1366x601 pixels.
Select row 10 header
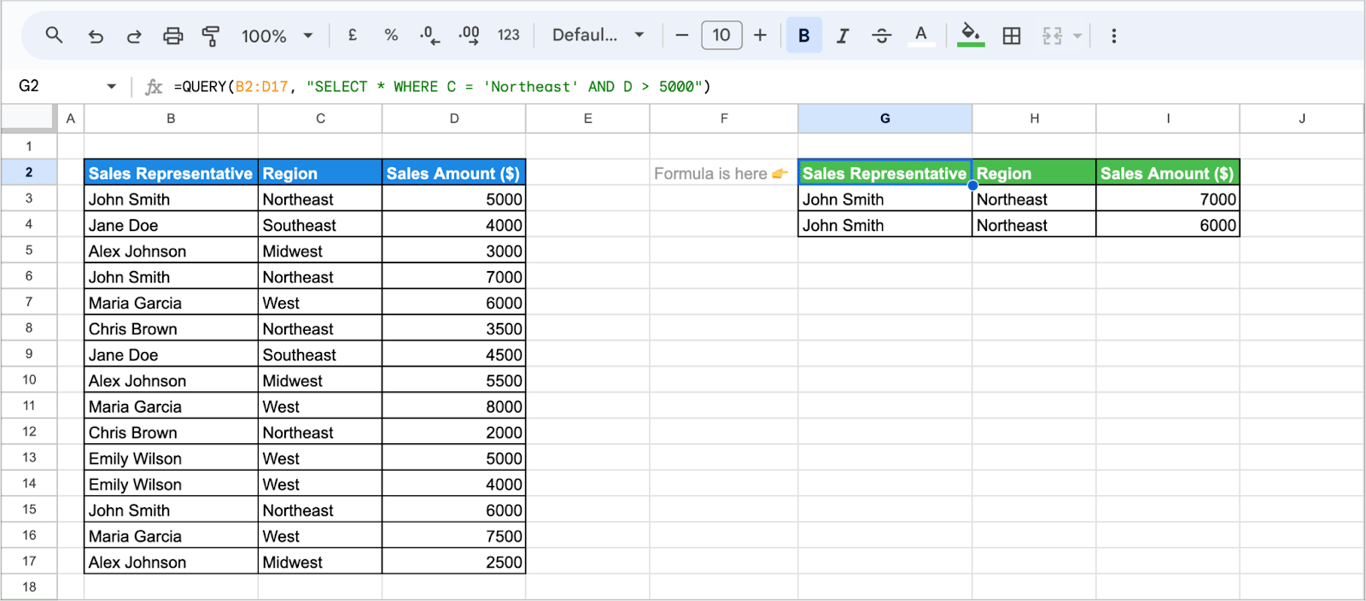(x=29, y=380)
